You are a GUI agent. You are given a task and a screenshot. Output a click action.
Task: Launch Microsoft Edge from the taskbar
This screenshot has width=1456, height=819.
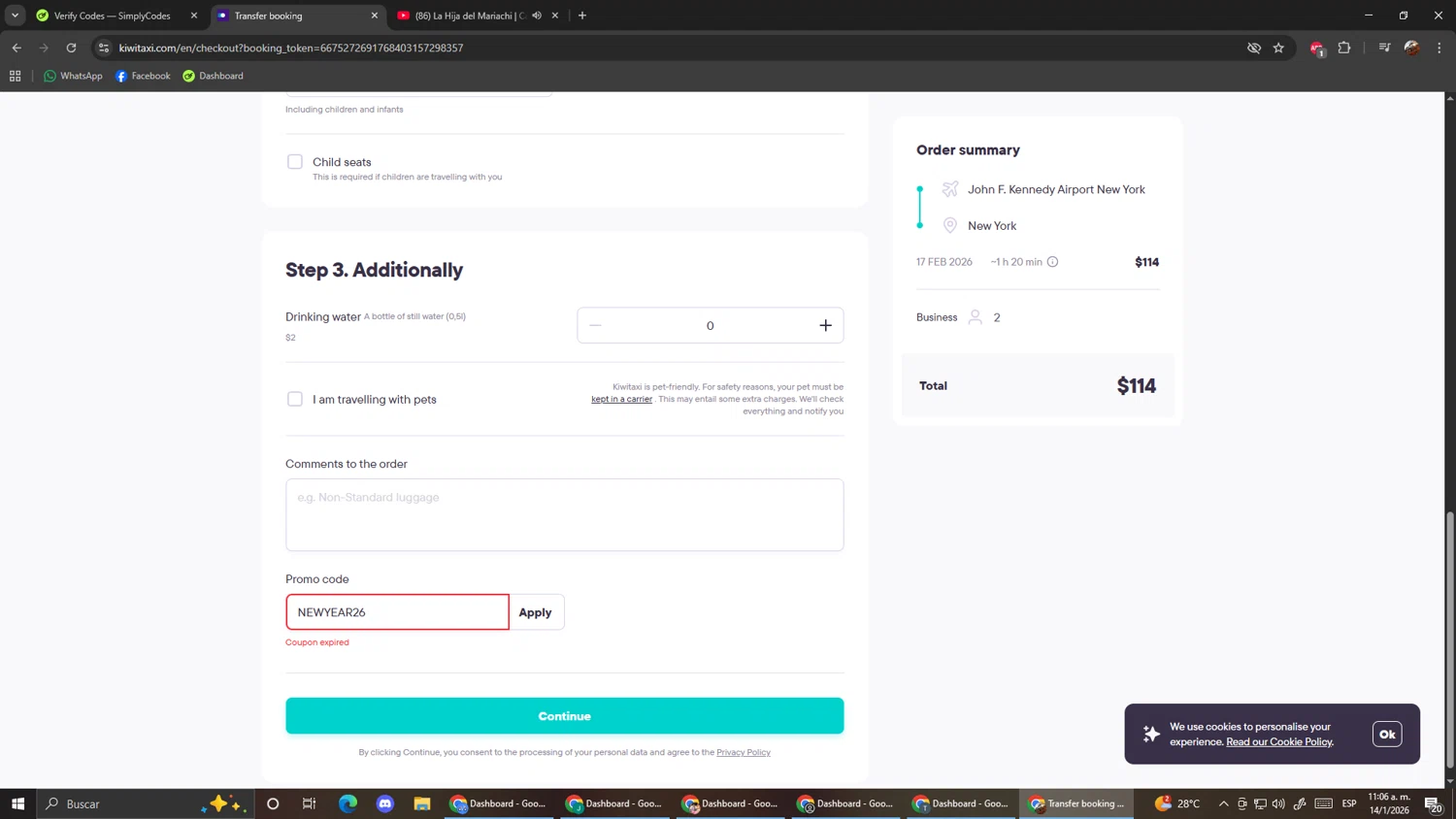coord(347,803)
